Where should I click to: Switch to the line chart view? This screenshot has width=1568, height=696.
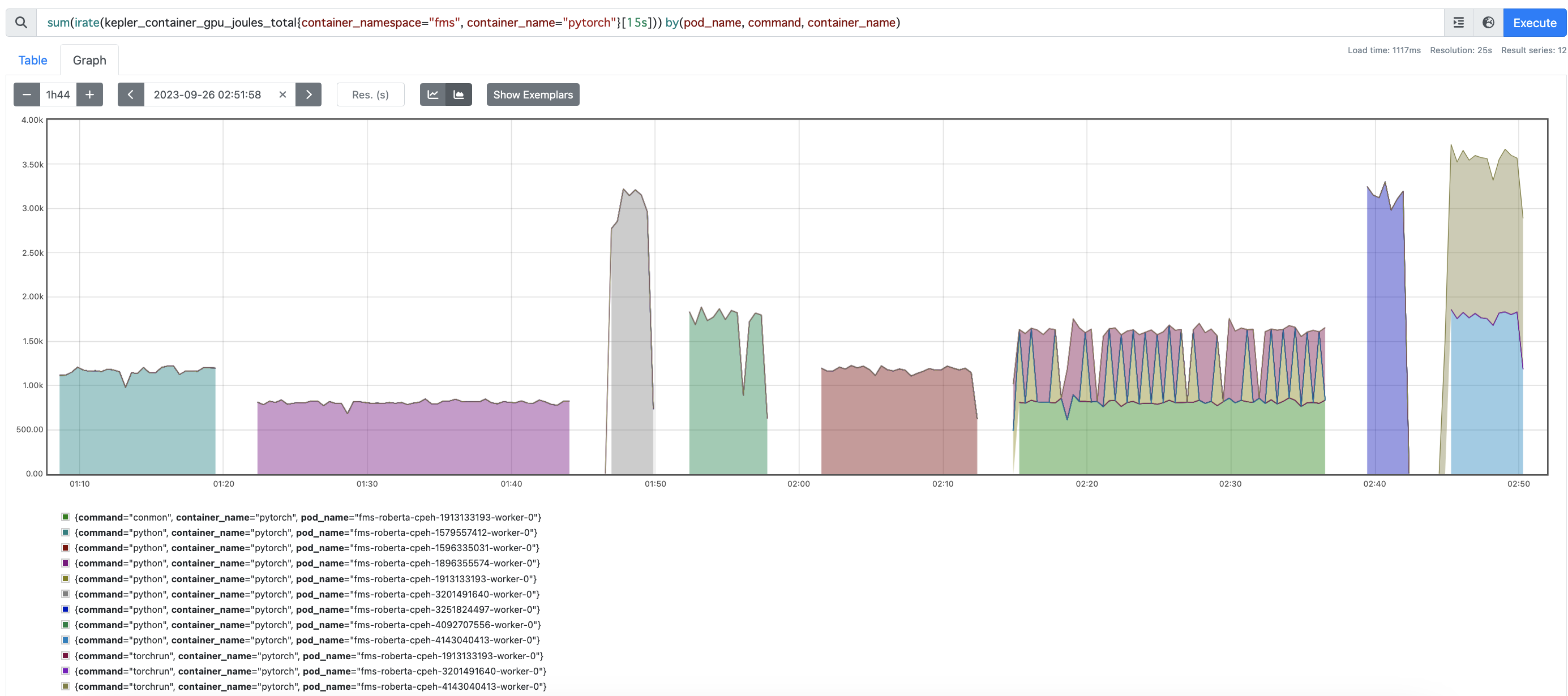pos(433,94)
